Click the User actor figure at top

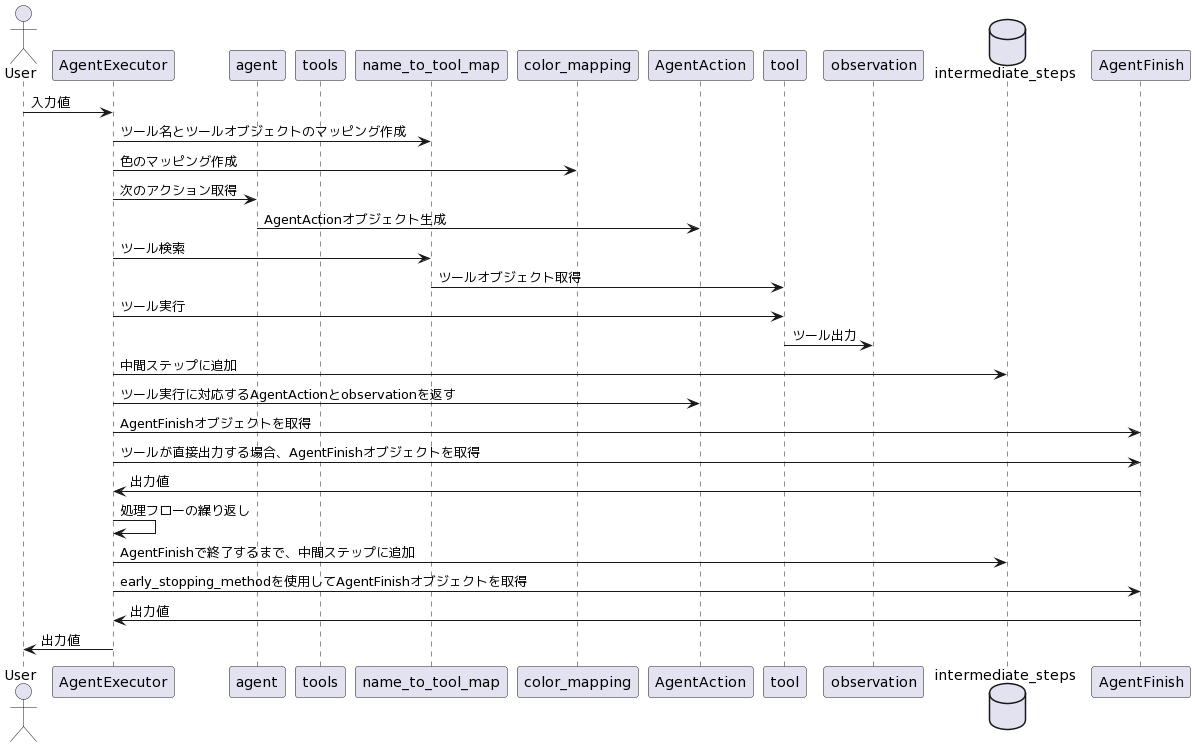click(x=23, y=34)
